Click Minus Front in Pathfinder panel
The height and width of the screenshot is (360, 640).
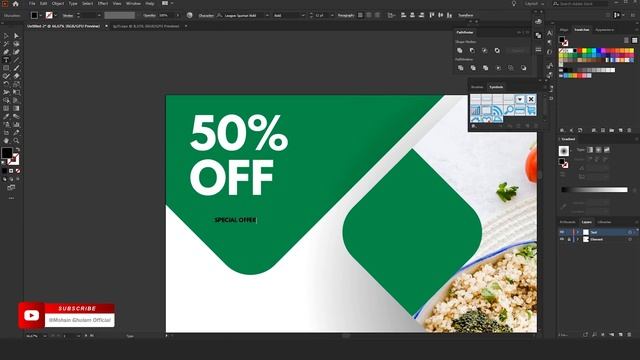click(x=472, y=51)
